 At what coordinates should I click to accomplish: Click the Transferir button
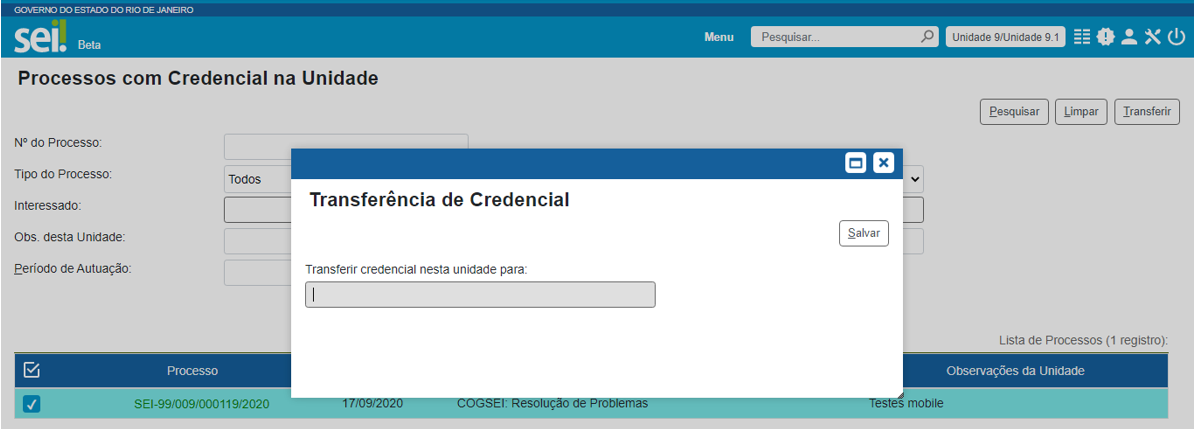tap(1146, 112)
